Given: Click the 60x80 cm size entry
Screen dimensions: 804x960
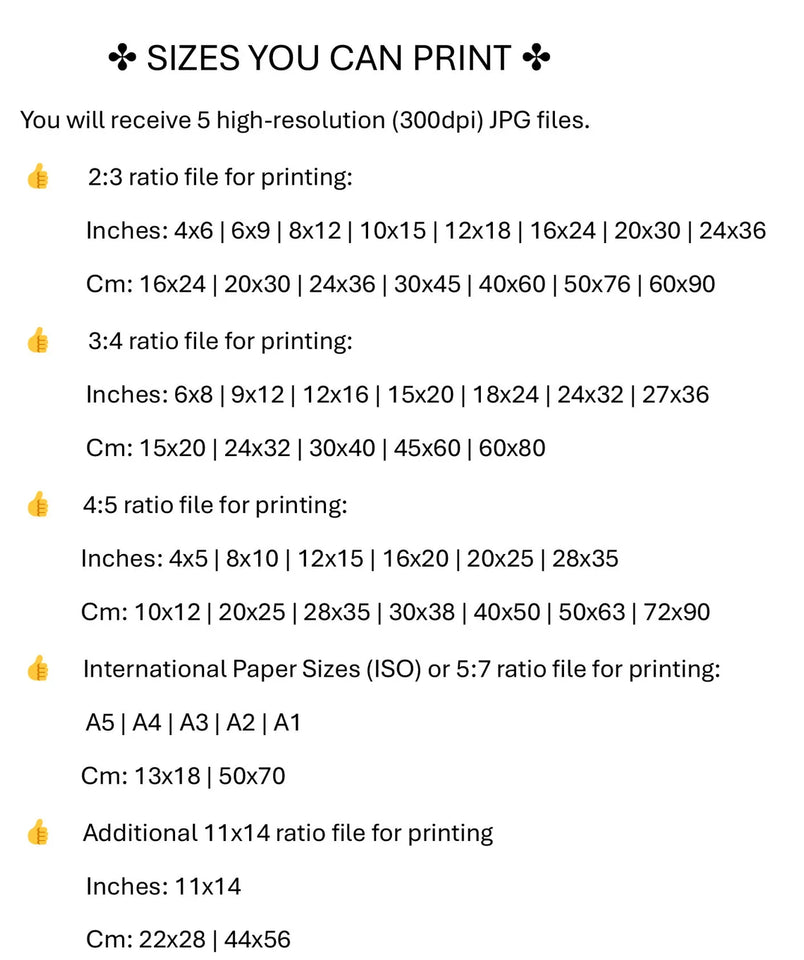Looking at the screenshot, I should (512, 448).
